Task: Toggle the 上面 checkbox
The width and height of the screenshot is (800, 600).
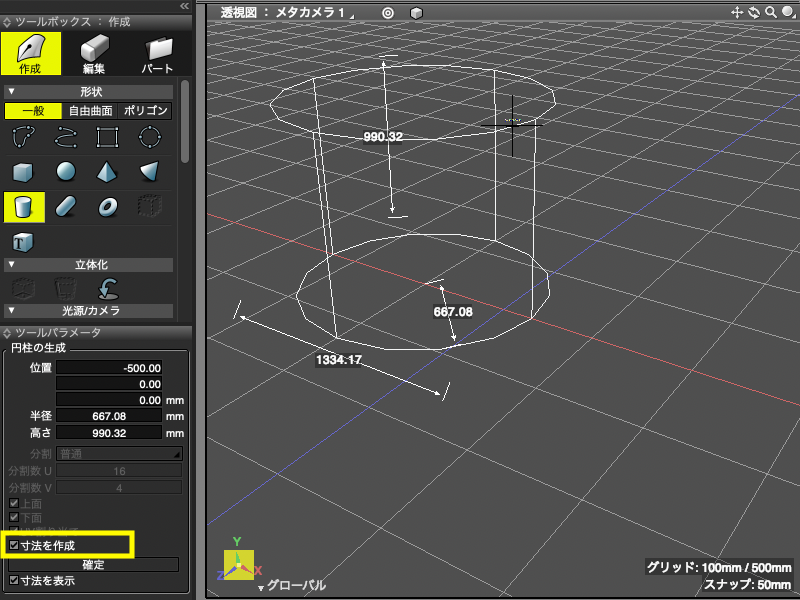Action: tap(14, 503)
